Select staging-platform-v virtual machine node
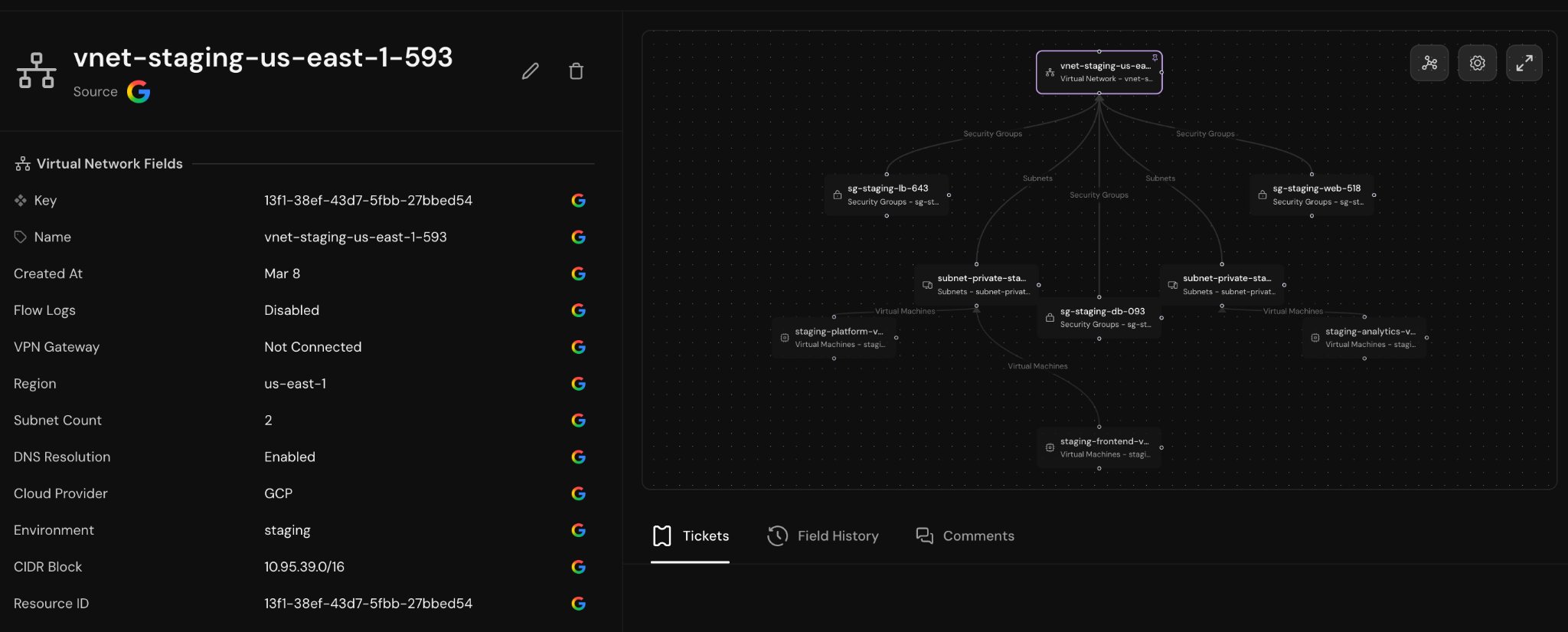 (834, 338)
